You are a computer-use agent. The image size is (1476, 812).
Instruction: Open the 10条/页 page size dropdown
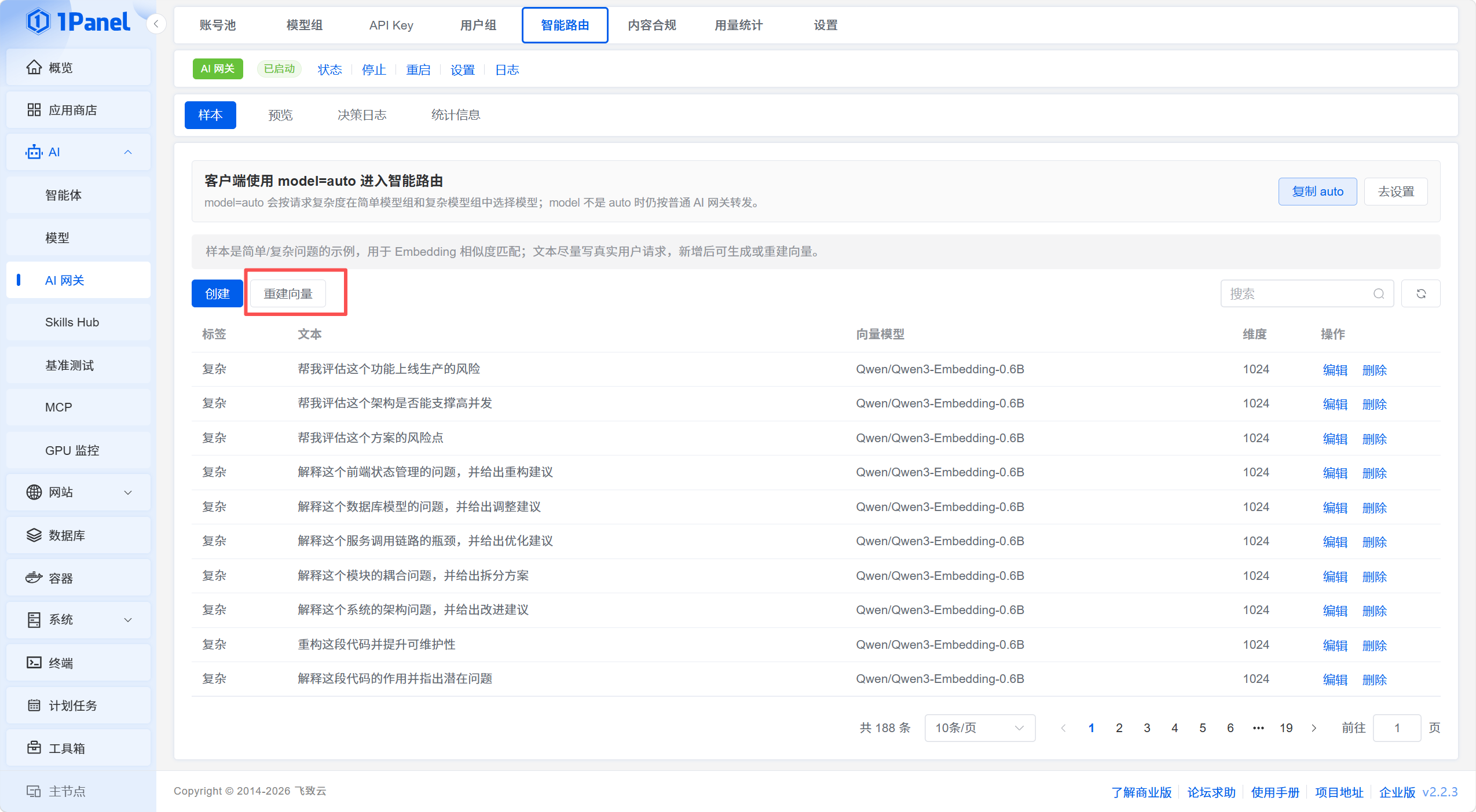980,728
